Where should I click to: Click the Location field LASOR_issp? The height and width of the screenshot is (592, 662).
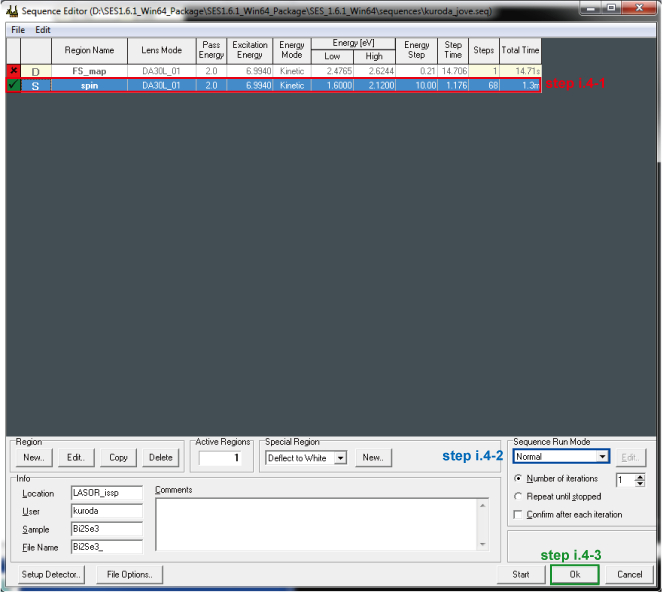pyautogui.click(x=107, y=493)
